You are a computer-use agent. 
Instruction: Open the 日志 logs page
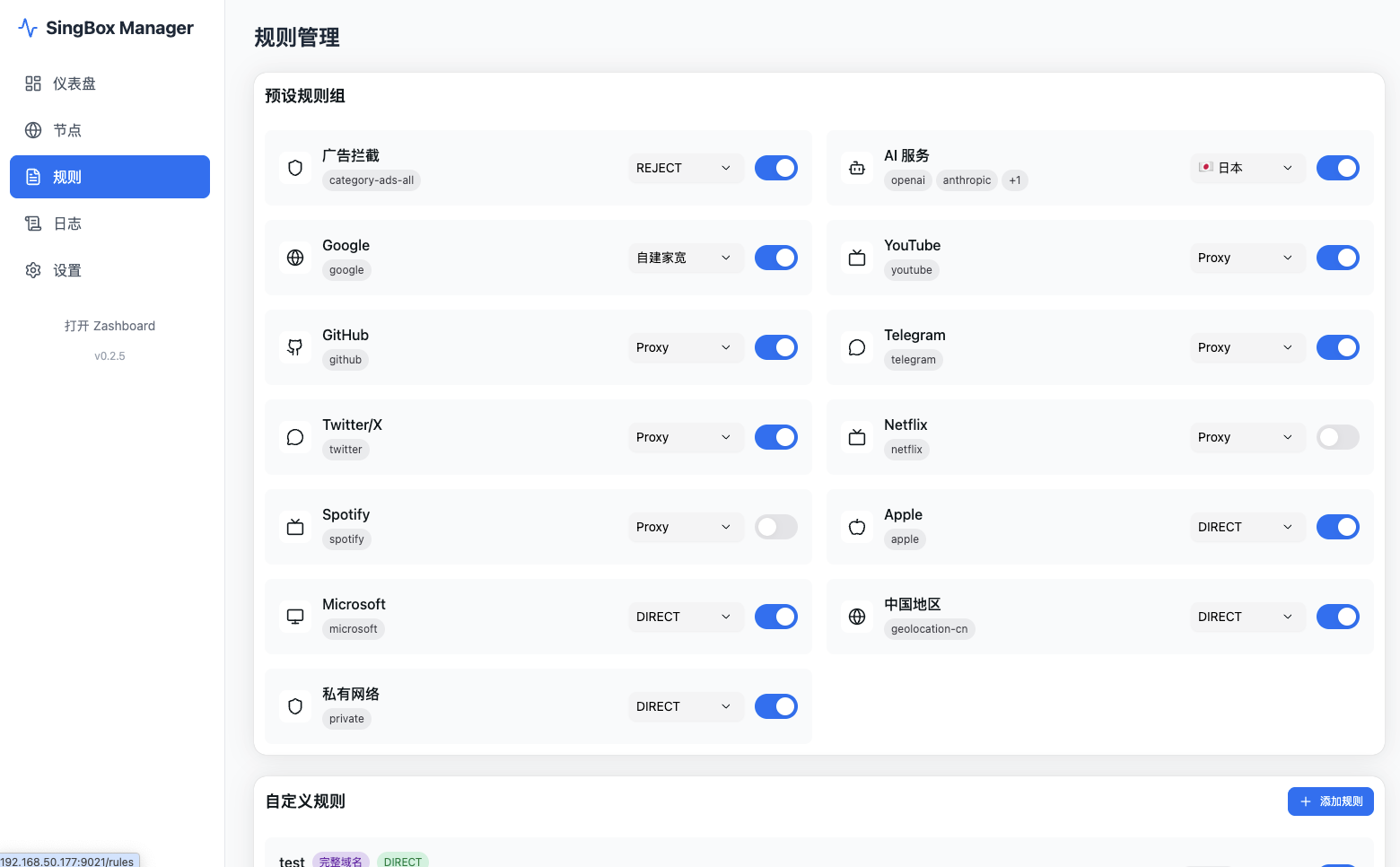[x=109, y=223]
